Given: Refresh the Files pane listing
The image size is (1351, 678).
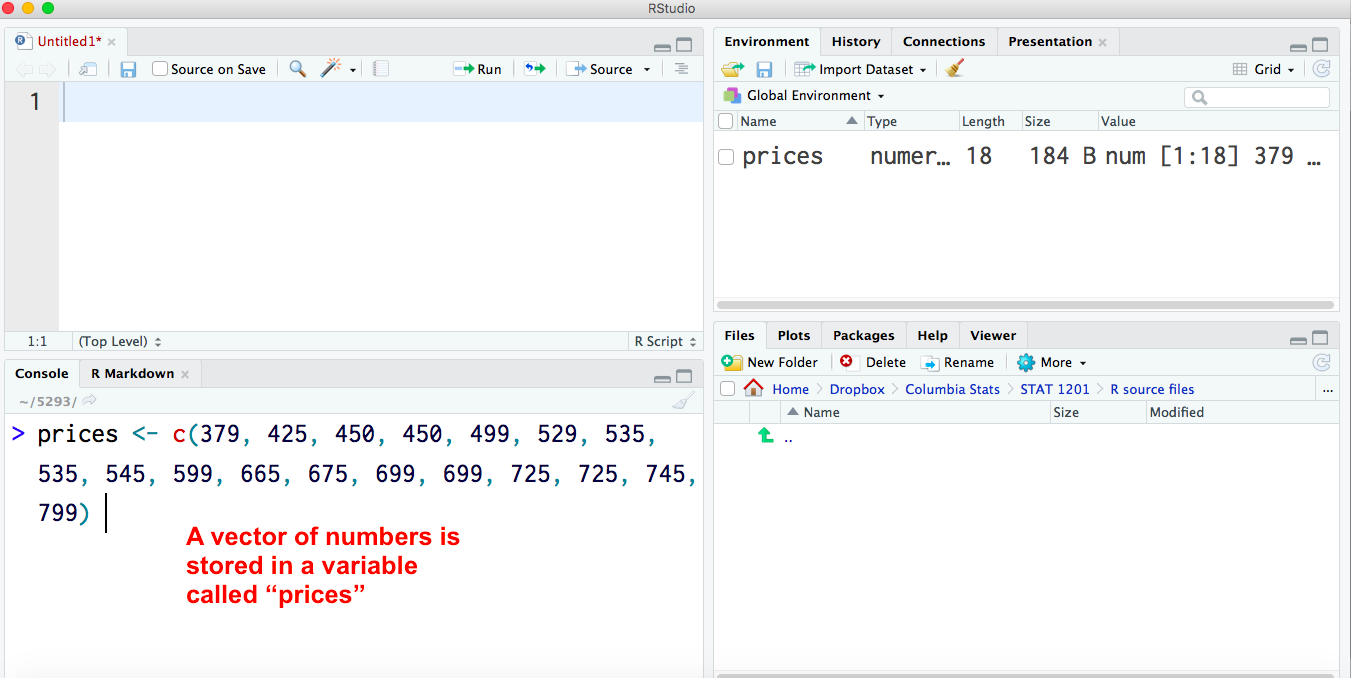Looking at the screenshot, I should pyautogui.click(x=1321, y=362).
